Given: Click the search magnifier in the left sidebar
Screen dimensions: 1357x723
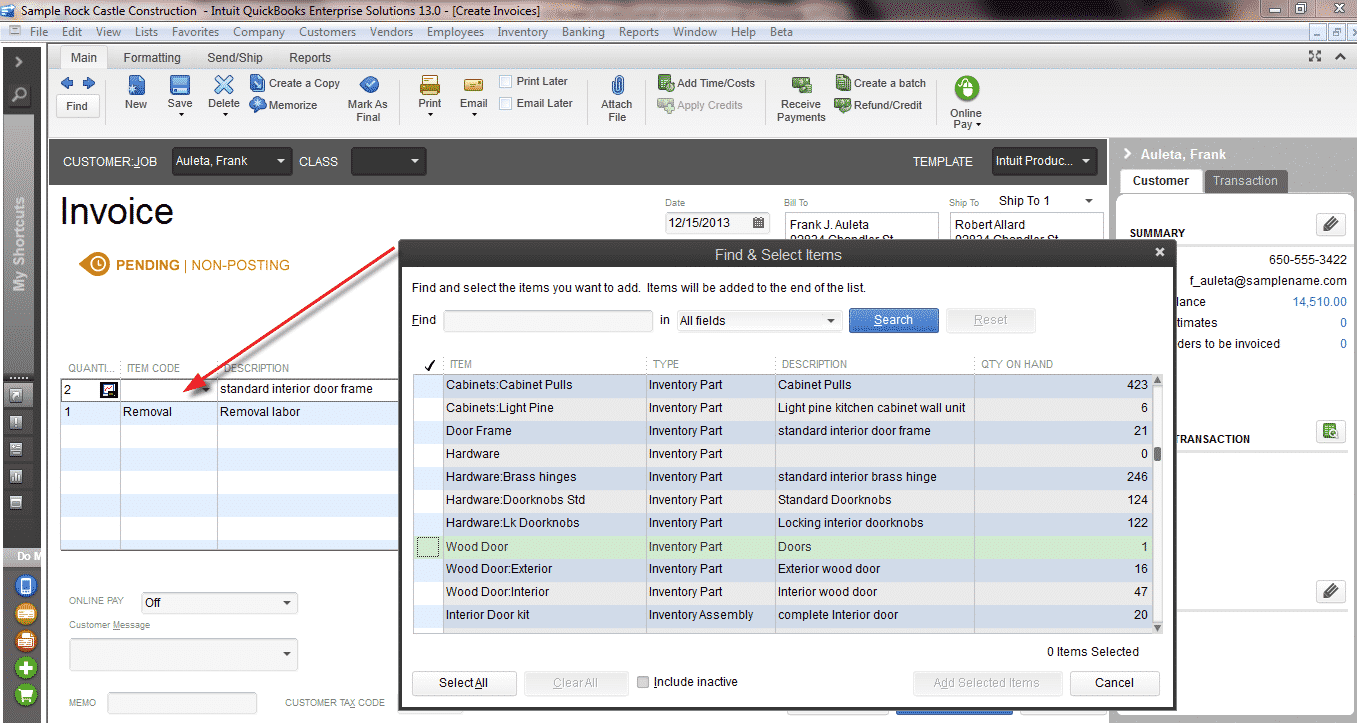Looking at the screenshot, I should (x=20, y=96).
